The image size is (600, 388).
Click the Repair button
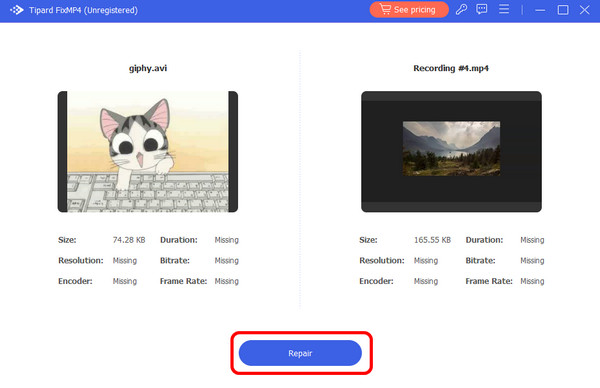(x=300, y=353)
